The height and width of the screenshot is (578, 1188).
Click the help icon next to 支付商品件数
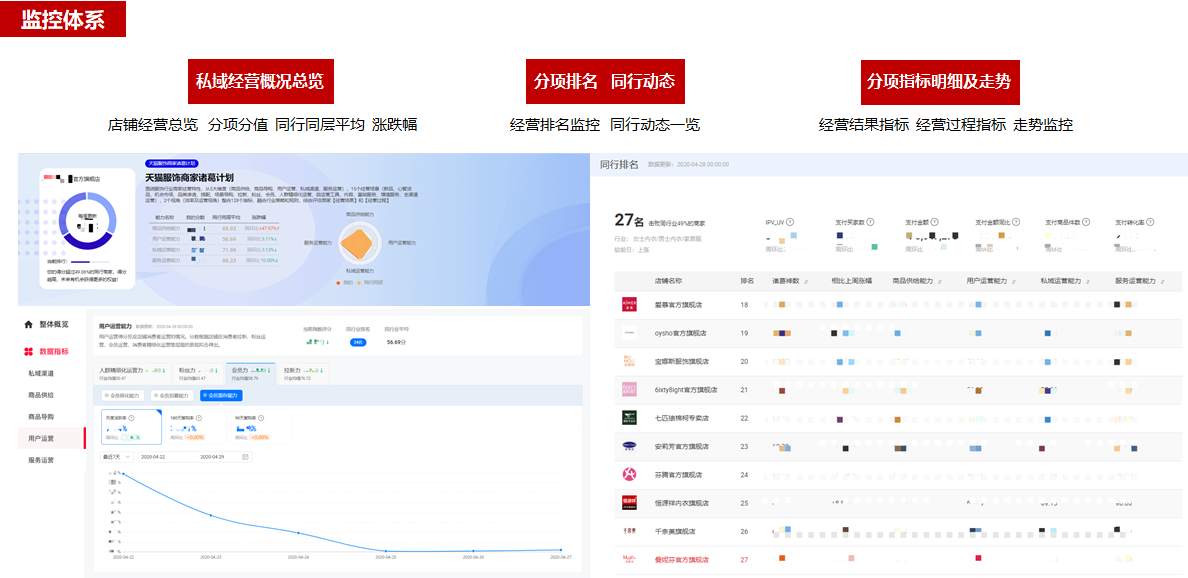[x=1087, y=222]
